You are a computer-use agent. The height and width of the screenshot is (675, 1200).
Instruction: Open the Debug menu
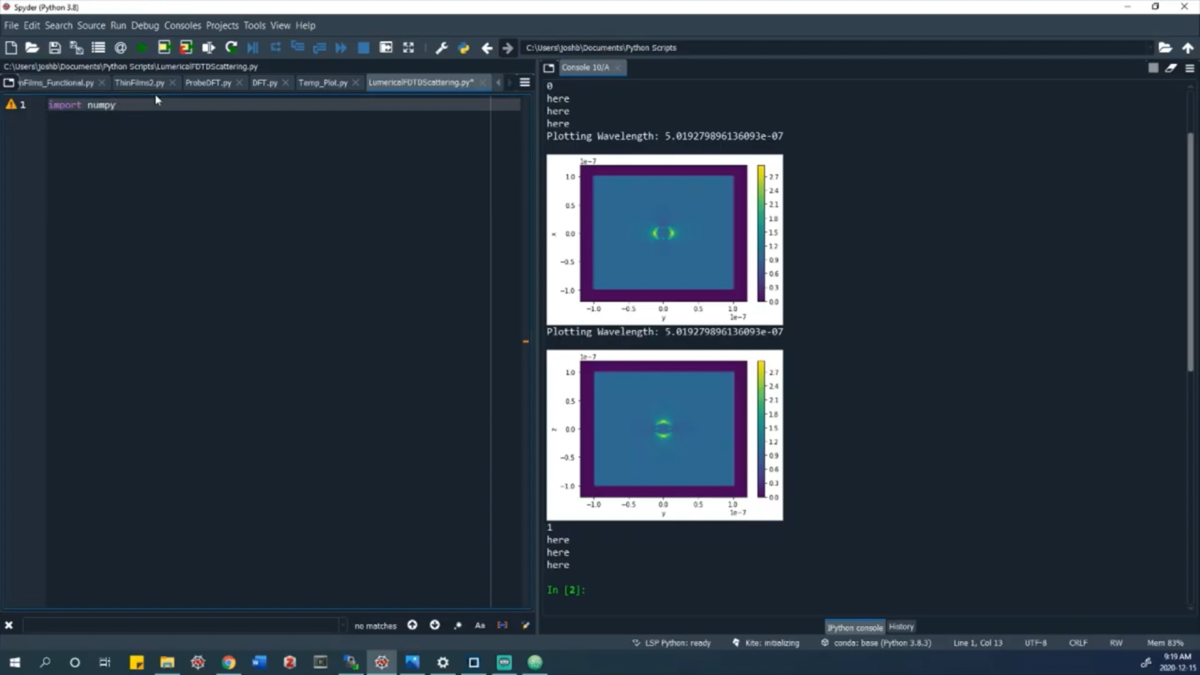[145, 25]
